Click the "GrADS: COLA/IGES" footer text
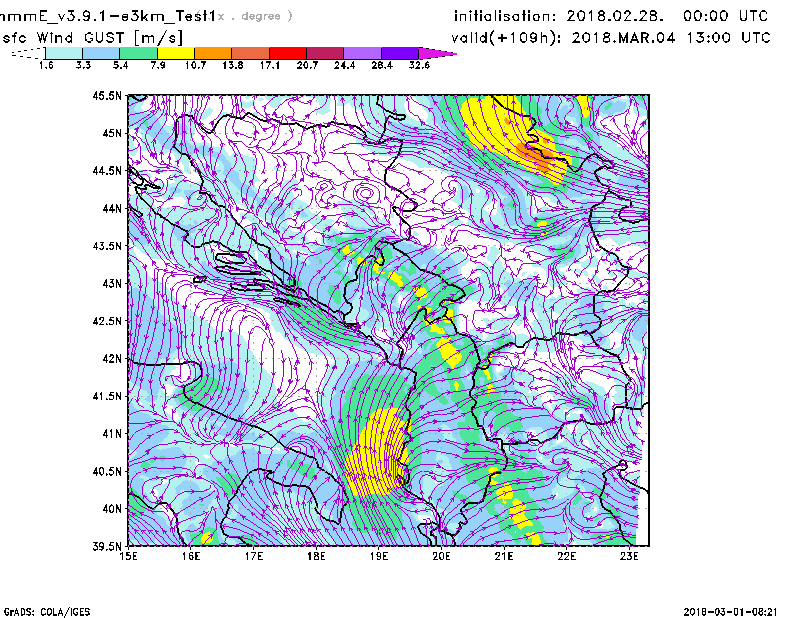800x618 pixels. pos(47,612)
